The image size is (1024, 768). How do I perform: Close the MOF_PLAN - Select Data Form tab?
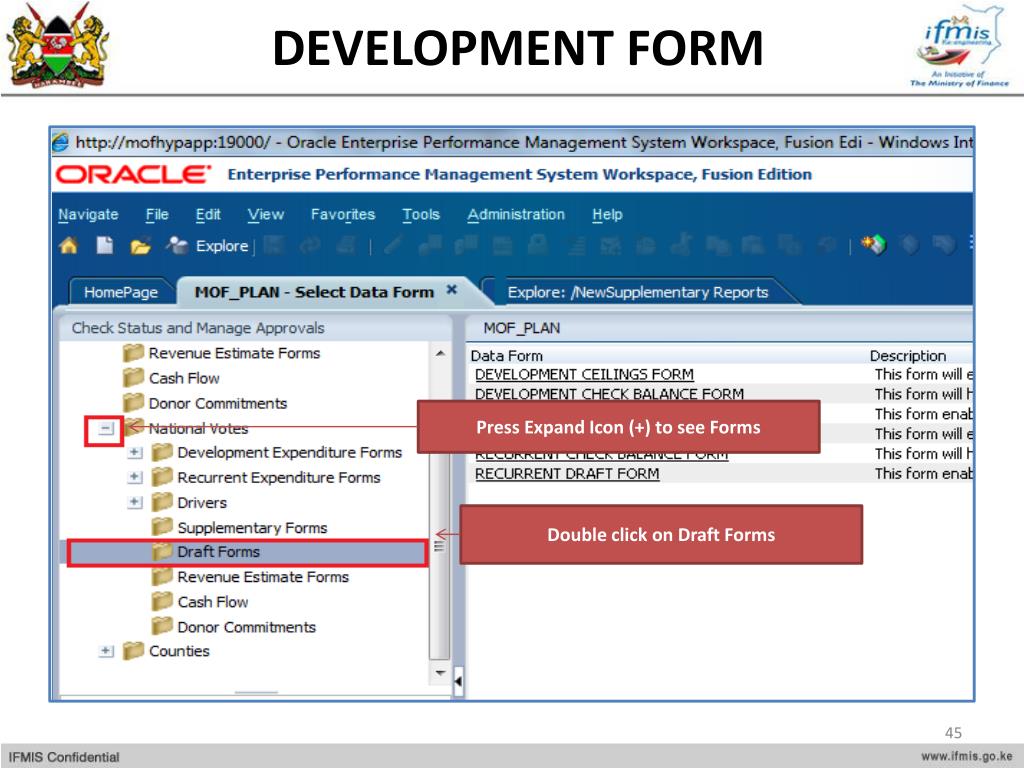tap(451, 289)
